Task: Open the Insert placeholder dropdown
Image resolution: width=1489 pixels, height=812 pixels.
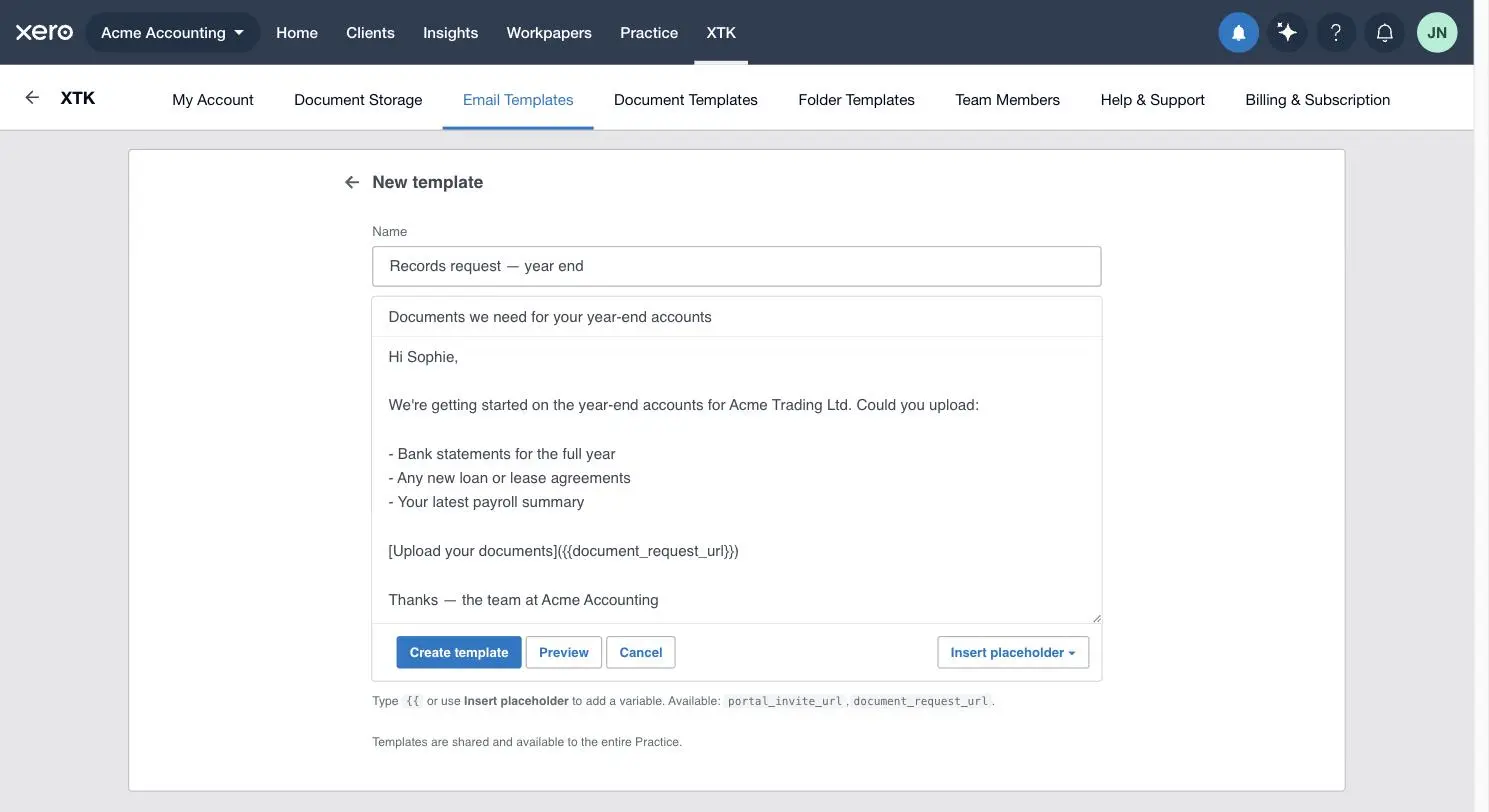Action: click(1013, 652)
